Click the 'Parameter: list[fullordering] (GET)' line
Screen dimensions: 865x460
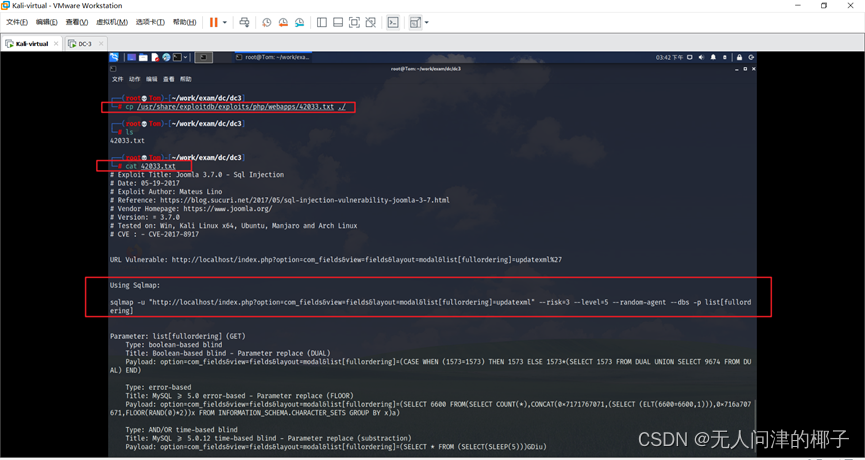(178, 336)
